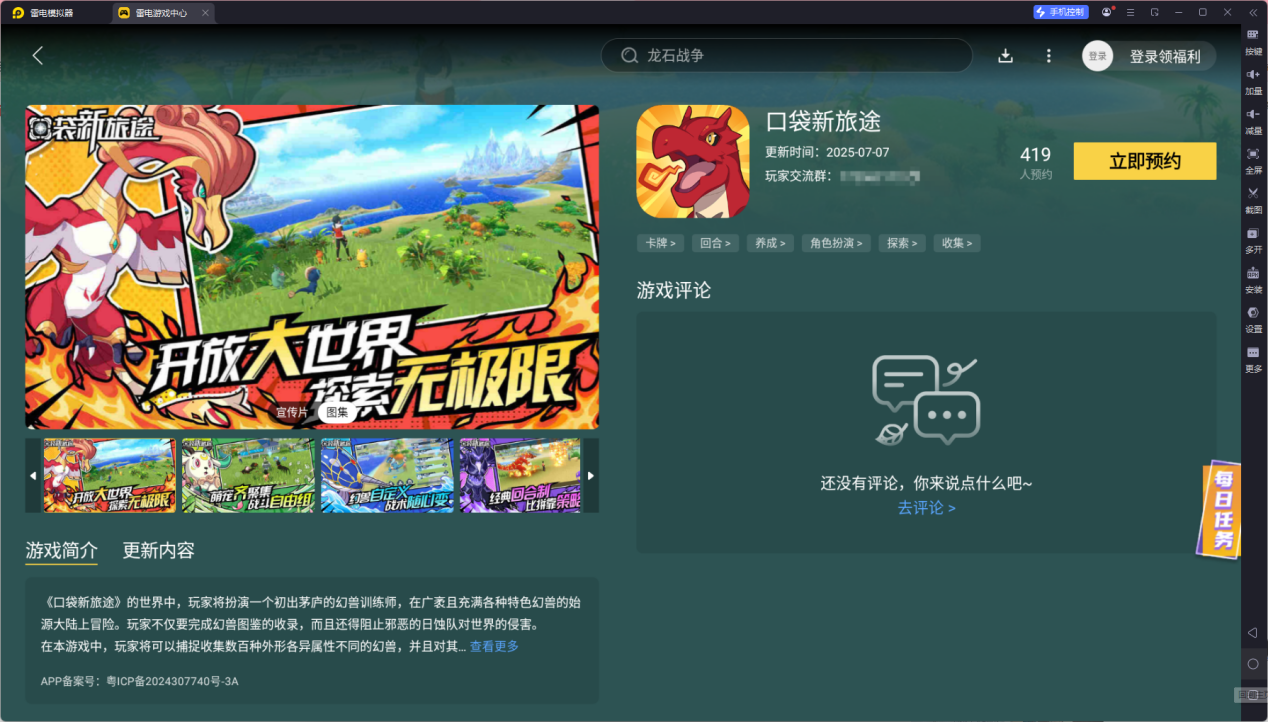Click Android back triangle in sidebar
Image resolution: width=1268 pixels, height=722 pixels.
point(1253,633)
